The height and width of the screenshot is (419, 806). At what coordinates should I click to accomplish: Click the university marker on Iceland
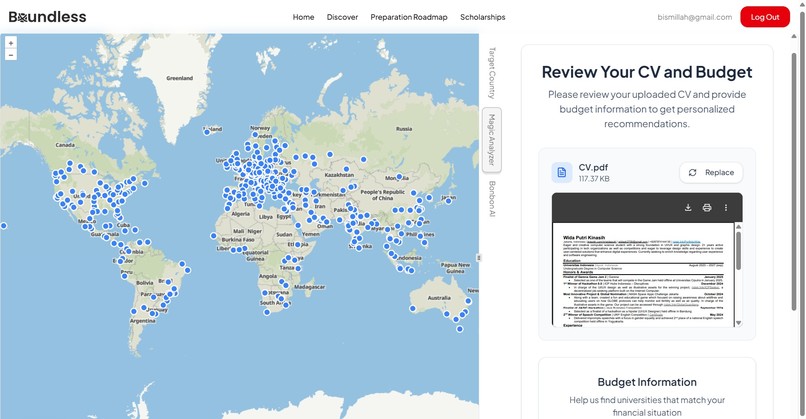click(x=207, y=132)
